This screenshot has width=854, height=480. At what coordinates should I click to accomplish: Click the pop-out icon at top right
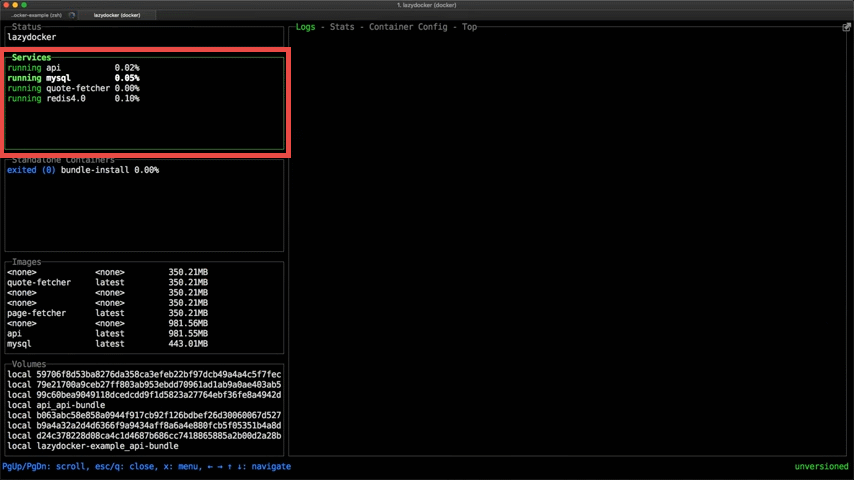coord(846,27)
